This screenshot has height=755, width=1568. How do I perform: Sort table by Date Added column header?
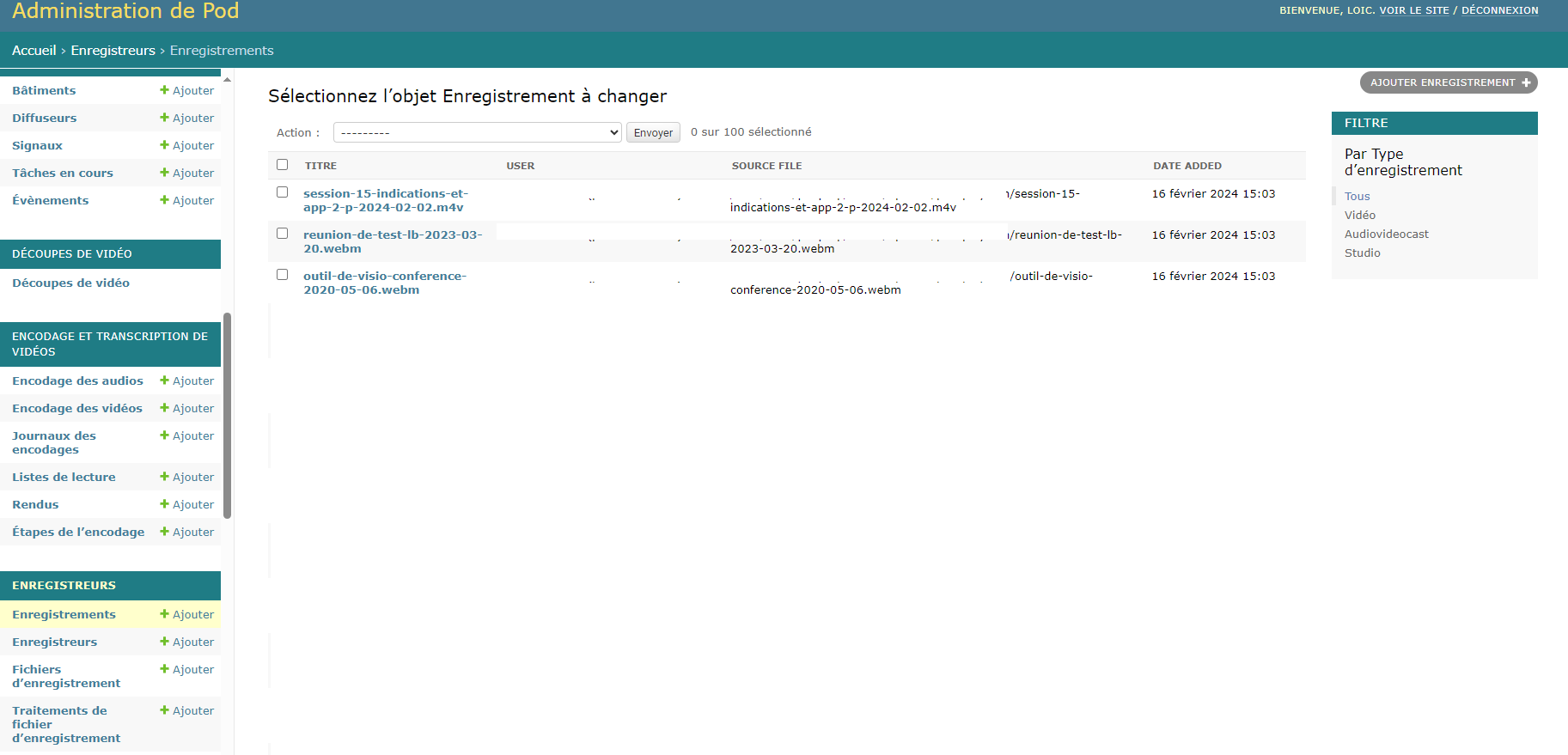(1187, 166)
